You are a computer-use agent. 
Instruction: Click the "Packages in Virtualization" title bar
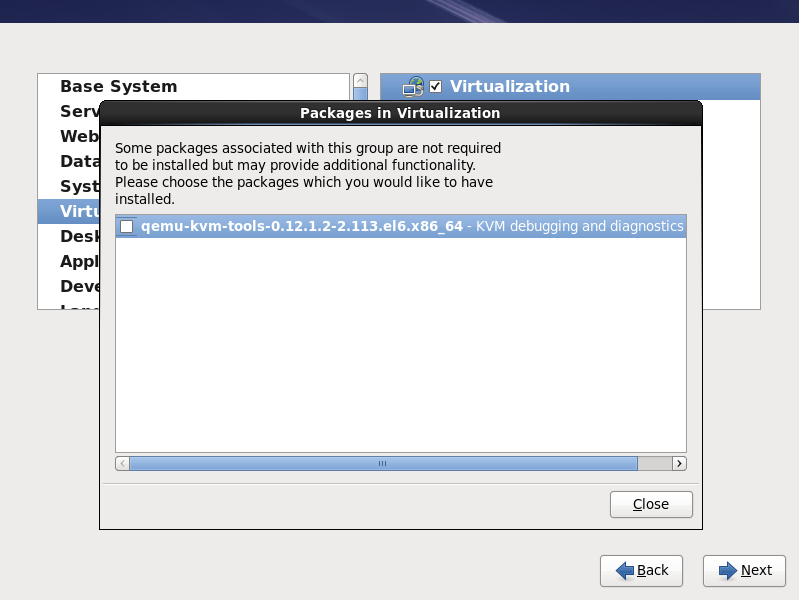(400, 113)
